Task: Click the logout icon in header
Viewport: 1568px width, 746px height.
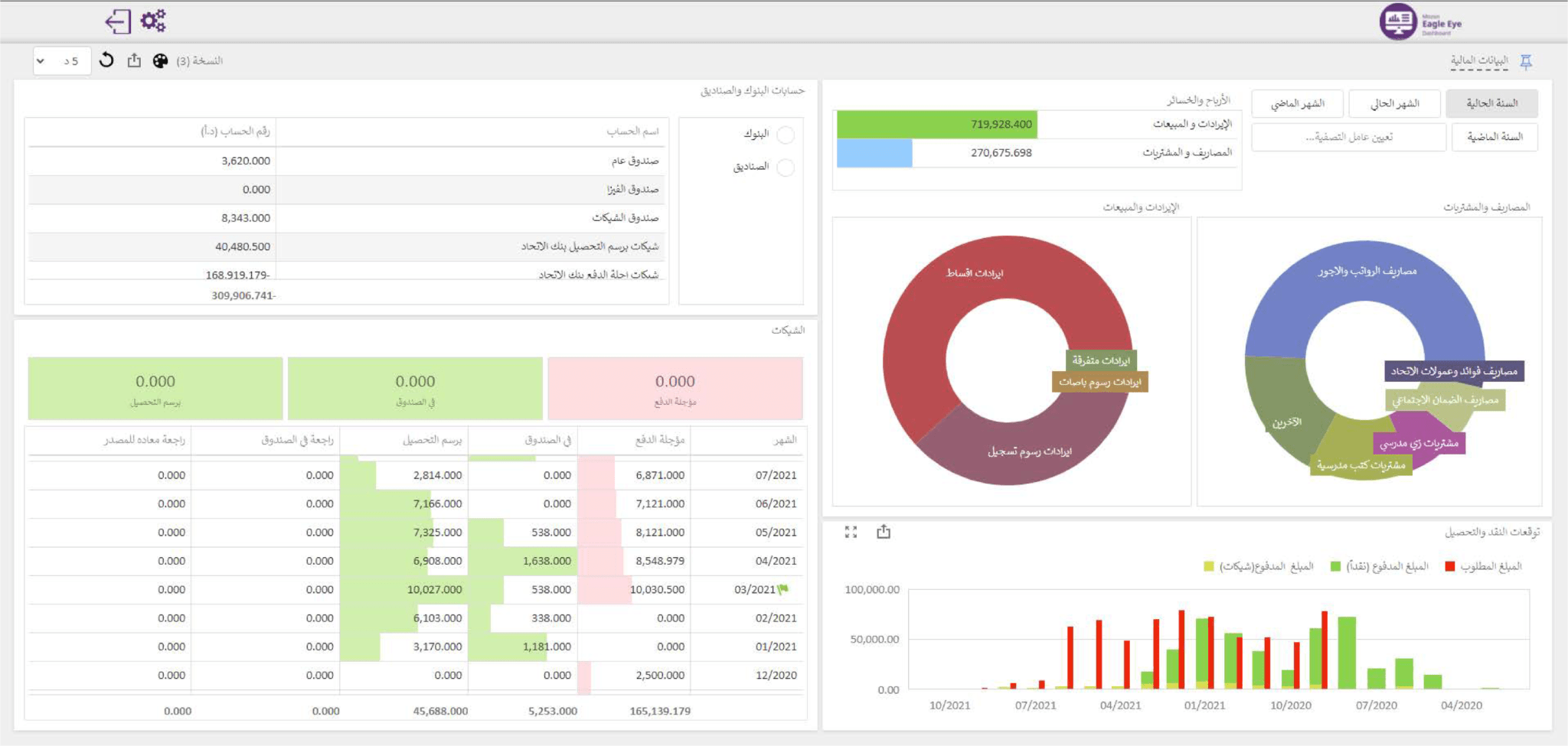Action: (x=117, y=21)
